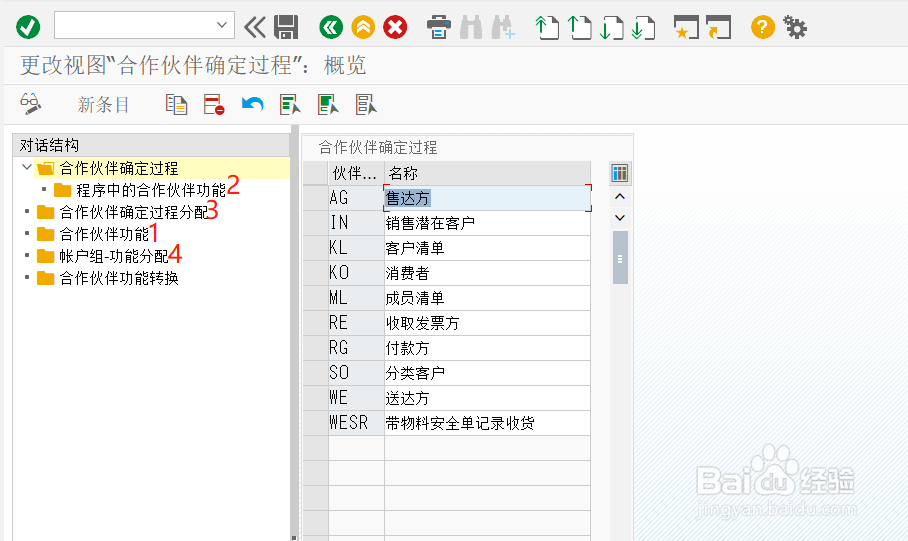Click the 售达方 name field
The image size is (908, 541).
488,198
